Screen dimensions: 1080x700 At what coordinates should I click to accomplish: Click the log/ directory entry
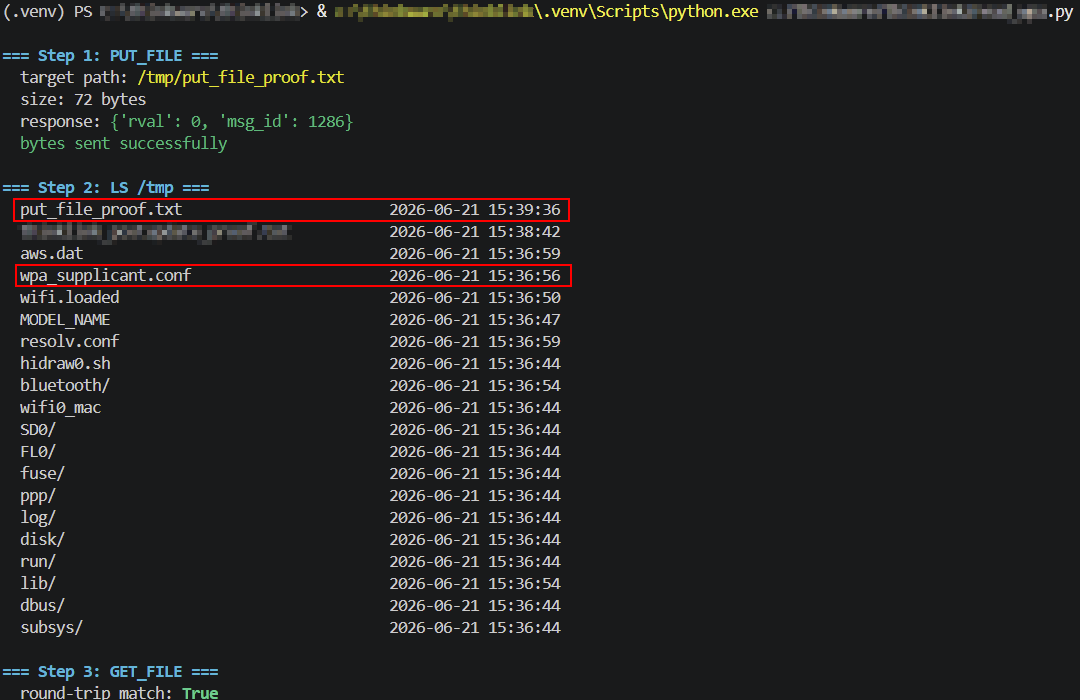point(38,518)
